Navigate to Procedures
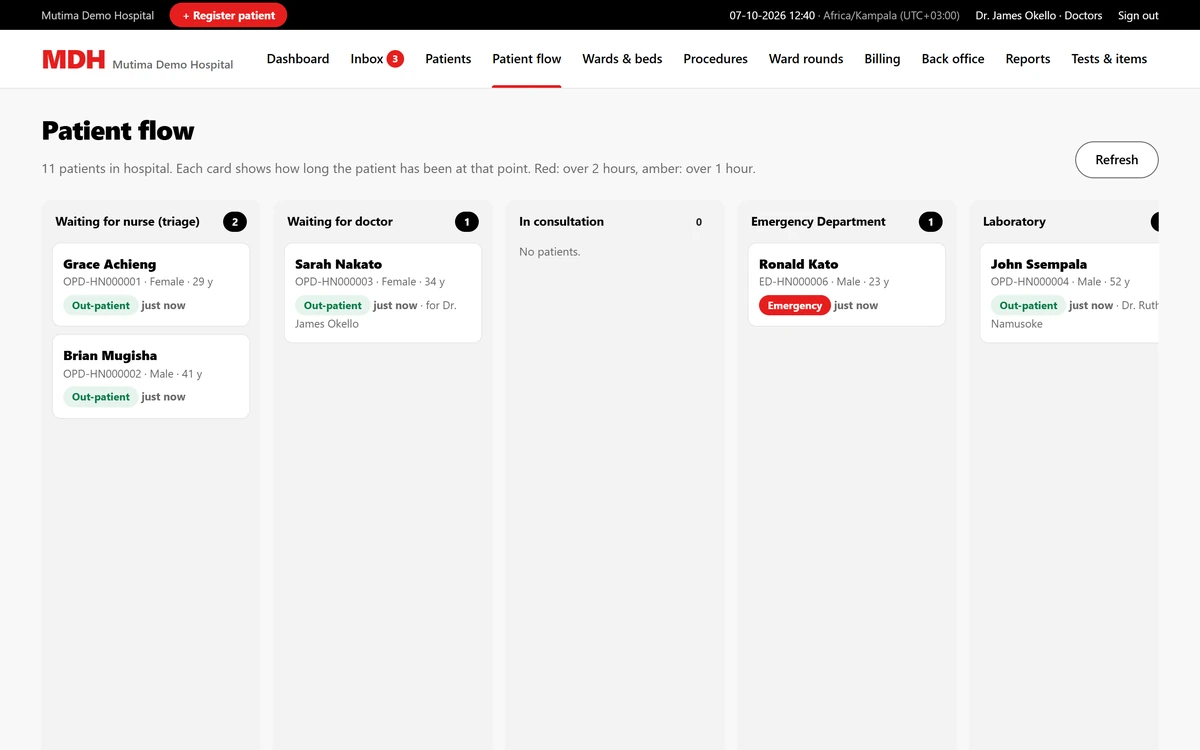This screenshot has width=1200, height=750. 715,59
